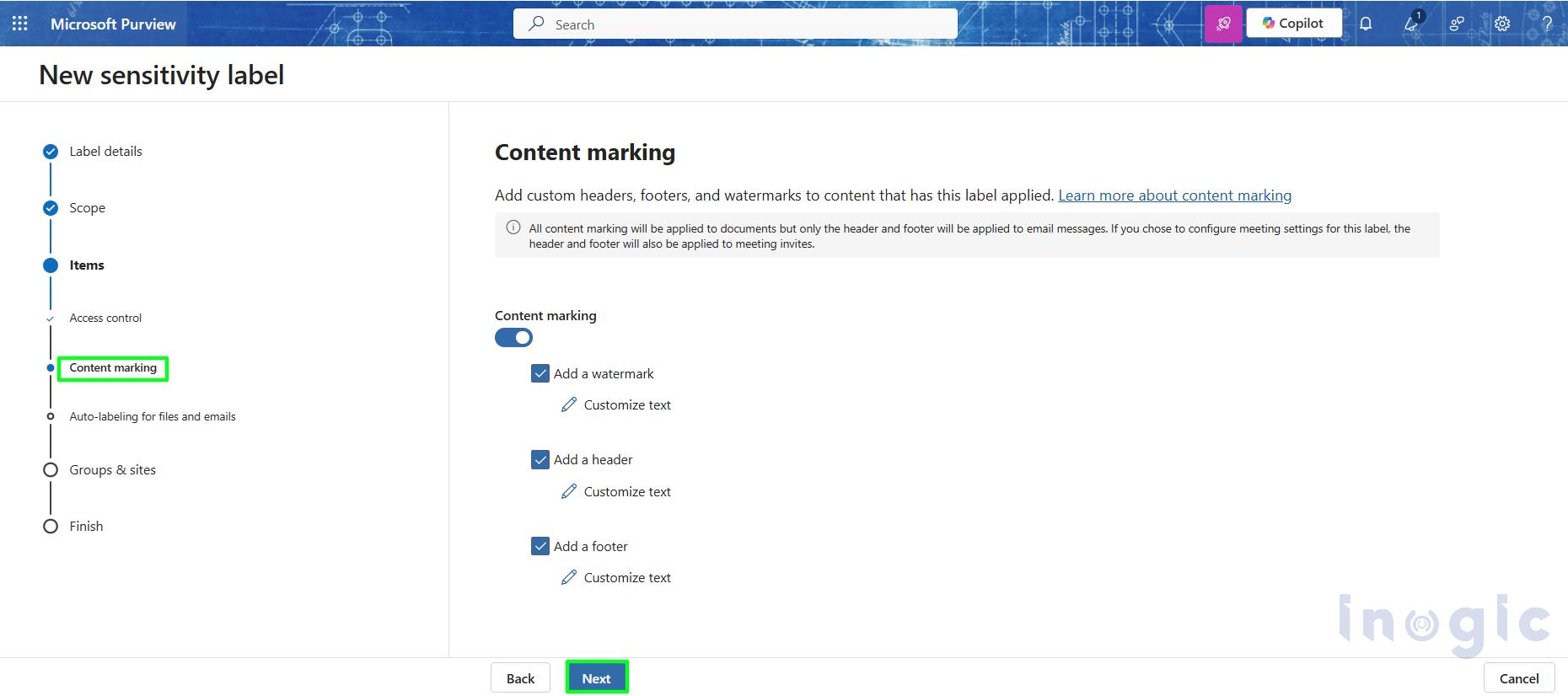Open the settings gear icon
The height and width of the screenshot is (696, 1568).
(x=1502, y=24)
